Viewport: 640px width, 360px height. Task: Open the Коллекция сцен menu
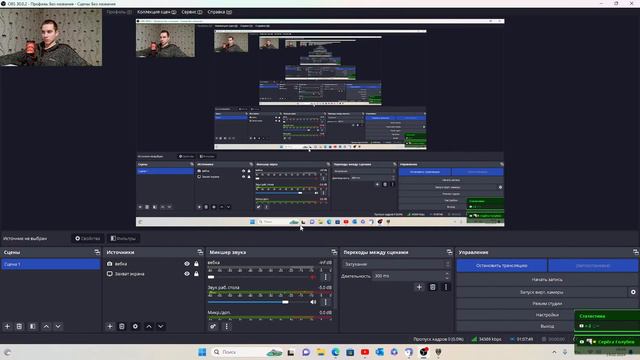[x=157, y=12]
